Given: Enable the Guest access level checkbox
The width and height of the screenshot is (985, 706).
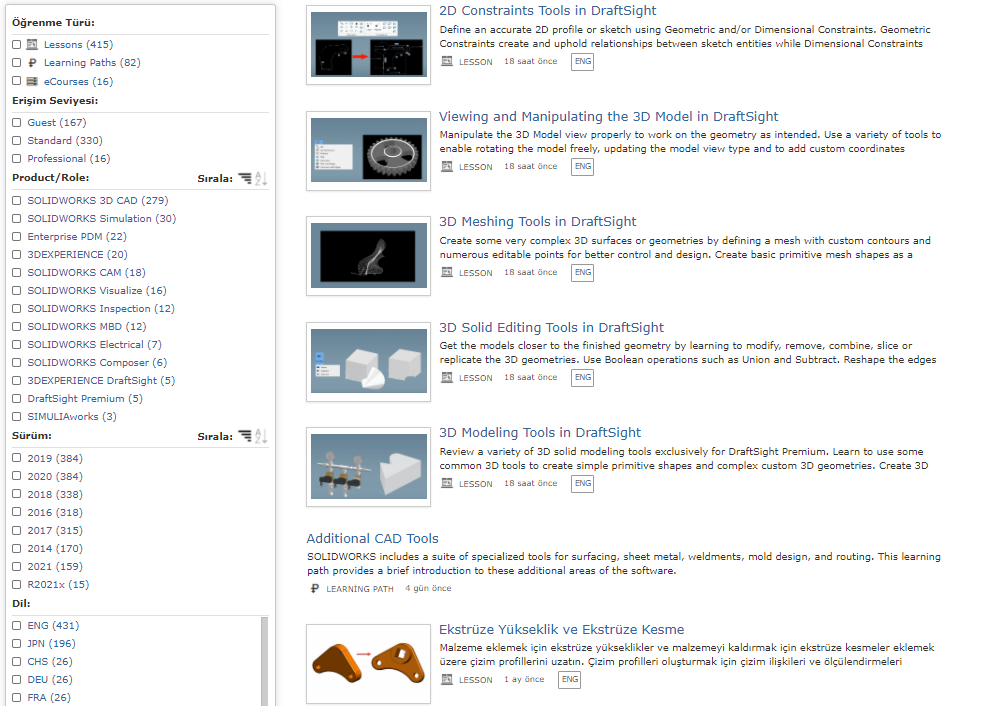Looking at the screenshot, I should click(x=17, y=123).
